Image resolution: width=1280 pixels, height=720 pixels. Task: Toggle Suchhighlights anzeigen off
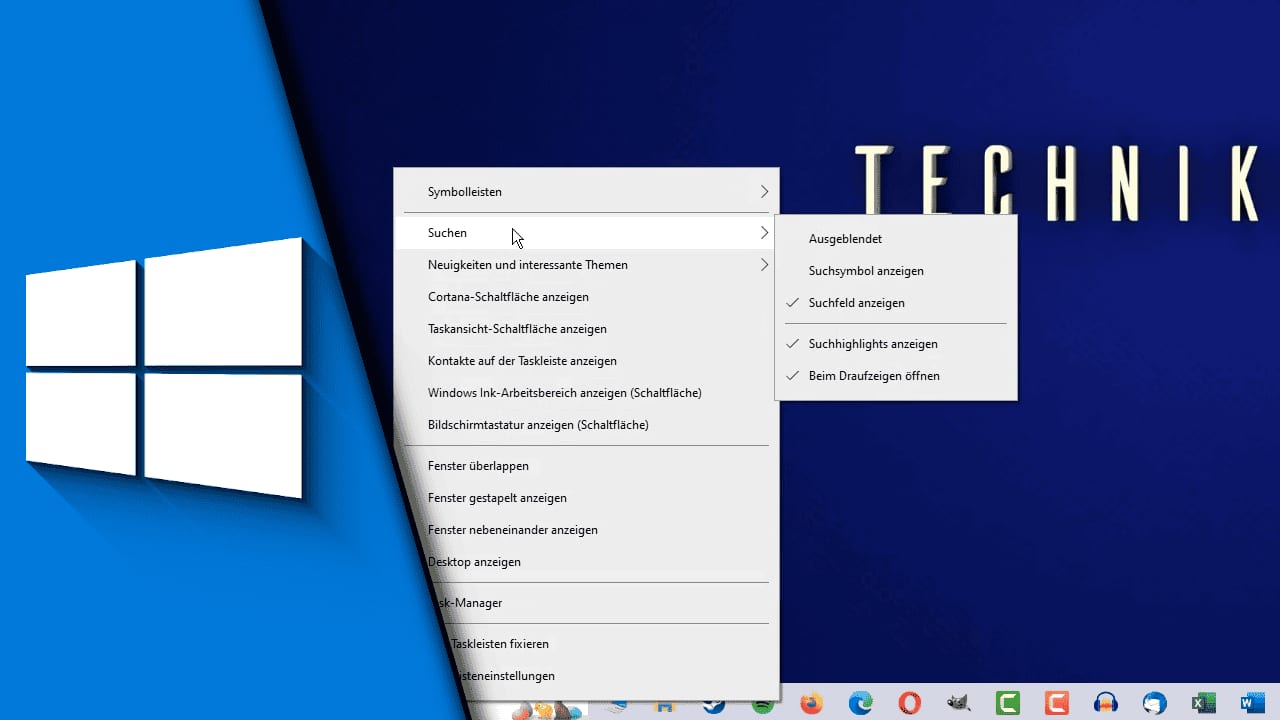(896, 344)
